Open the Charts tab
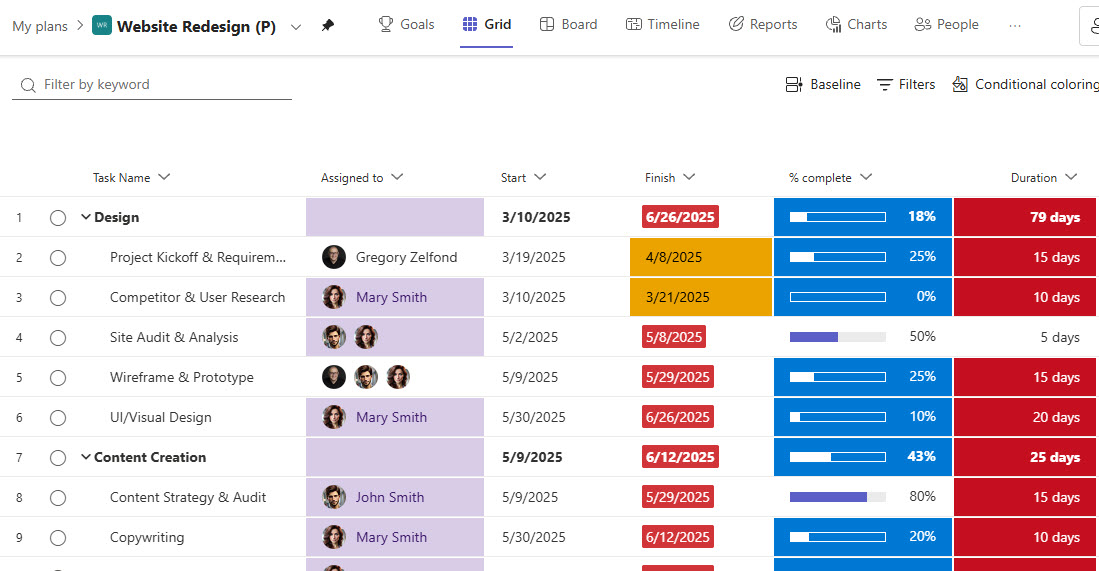 [x=856, y=25]
